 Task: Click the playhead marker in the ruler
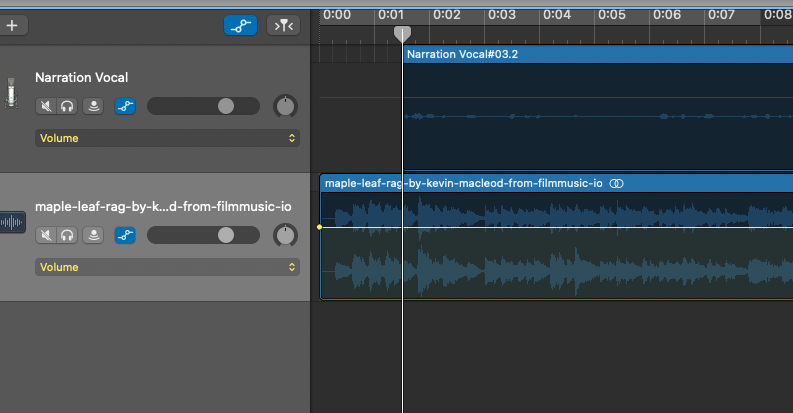pyautogui.click(x=402, y=34)
